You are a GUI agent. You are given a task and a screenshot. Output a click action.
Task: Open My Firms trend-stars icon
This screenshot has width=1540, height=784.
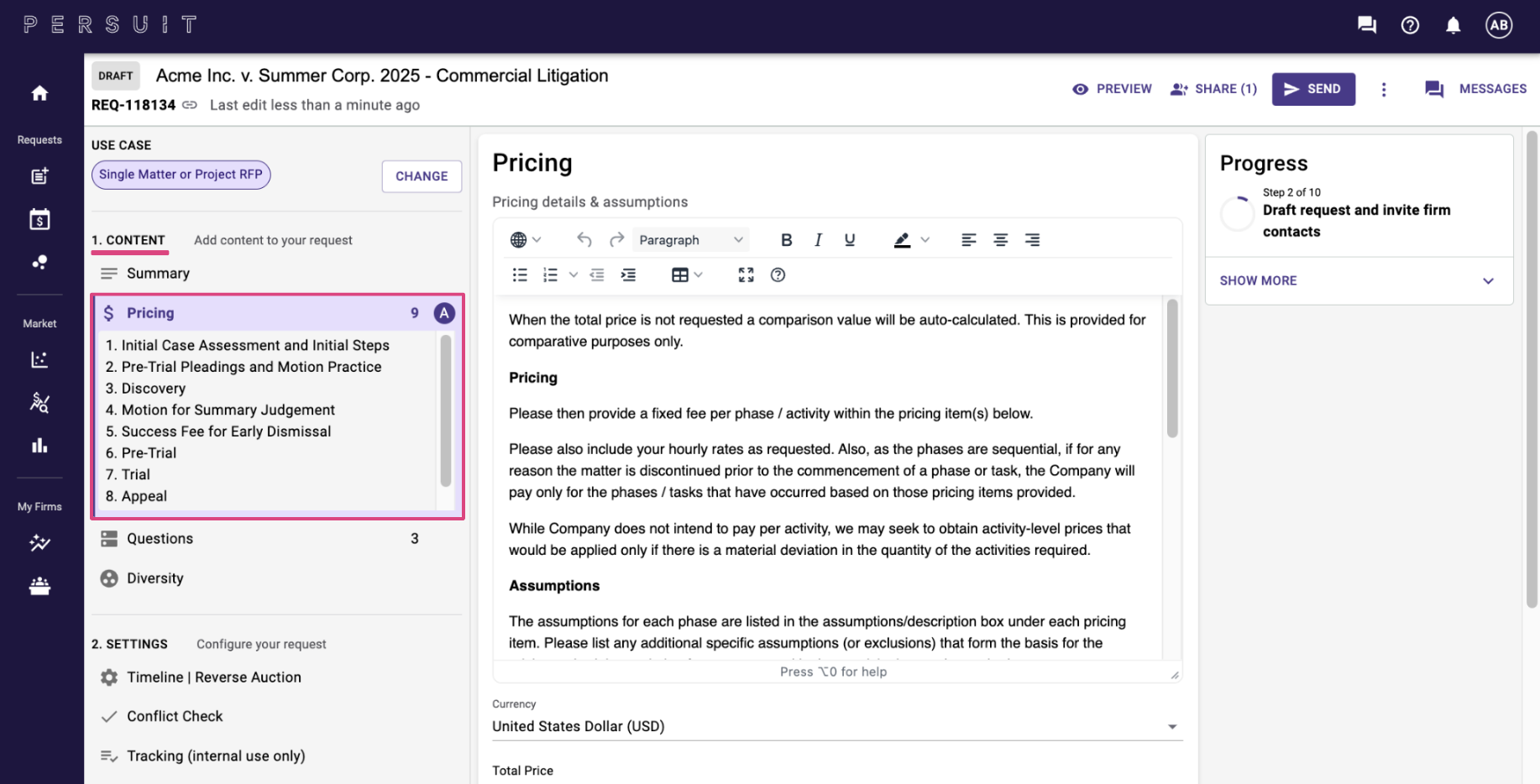coord(39,543)
